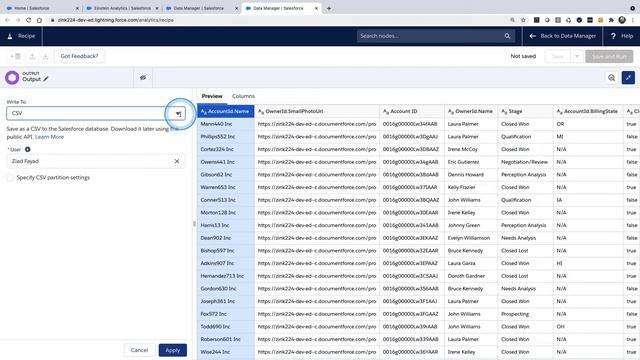Select the Account ID column header
Viewport: 640px width, 360px height.
point(412,111)
